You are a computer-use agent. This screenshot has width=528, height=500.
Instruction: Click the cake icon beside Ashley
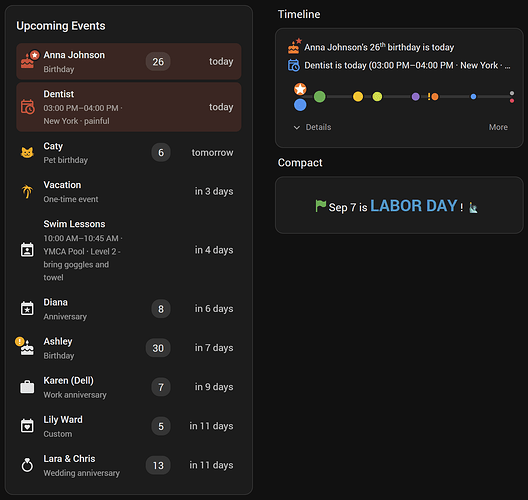pos(27,348)
